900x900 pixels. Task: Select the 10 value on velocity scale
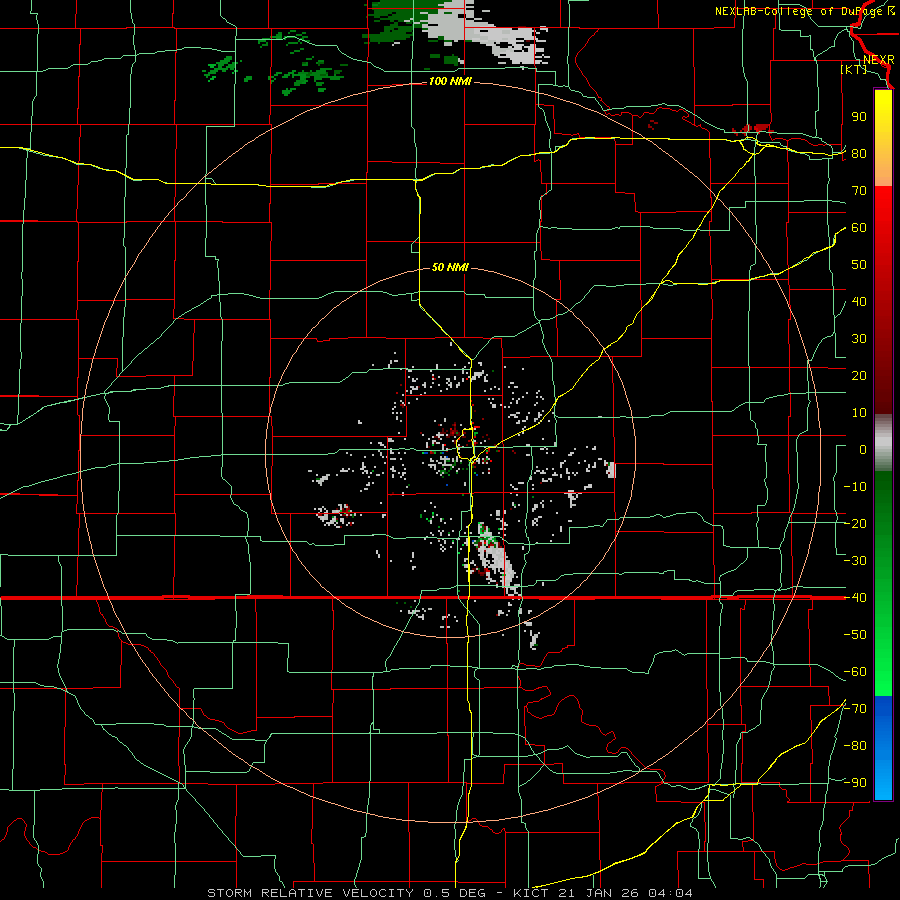[x=859, y=413]
